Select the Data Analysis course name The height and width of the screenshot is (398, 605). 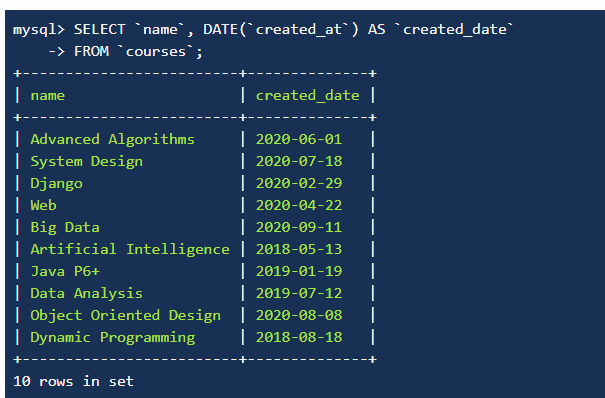(86, 293)
